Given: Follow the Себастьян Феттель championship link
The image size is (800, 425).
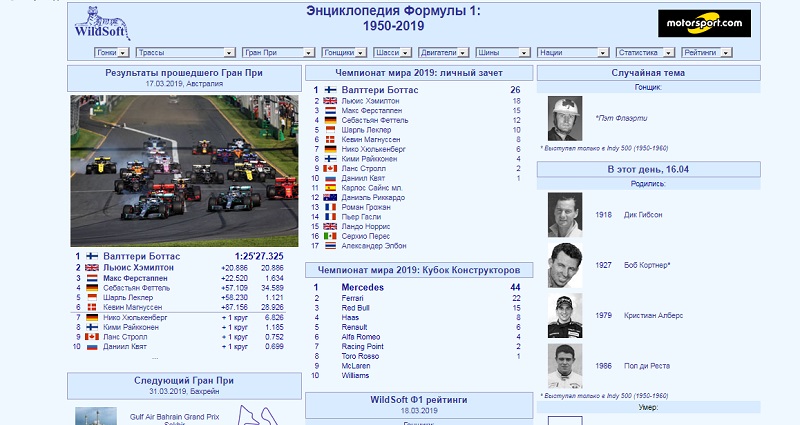Looking at the screenshot, I should [x=373, y=120].
